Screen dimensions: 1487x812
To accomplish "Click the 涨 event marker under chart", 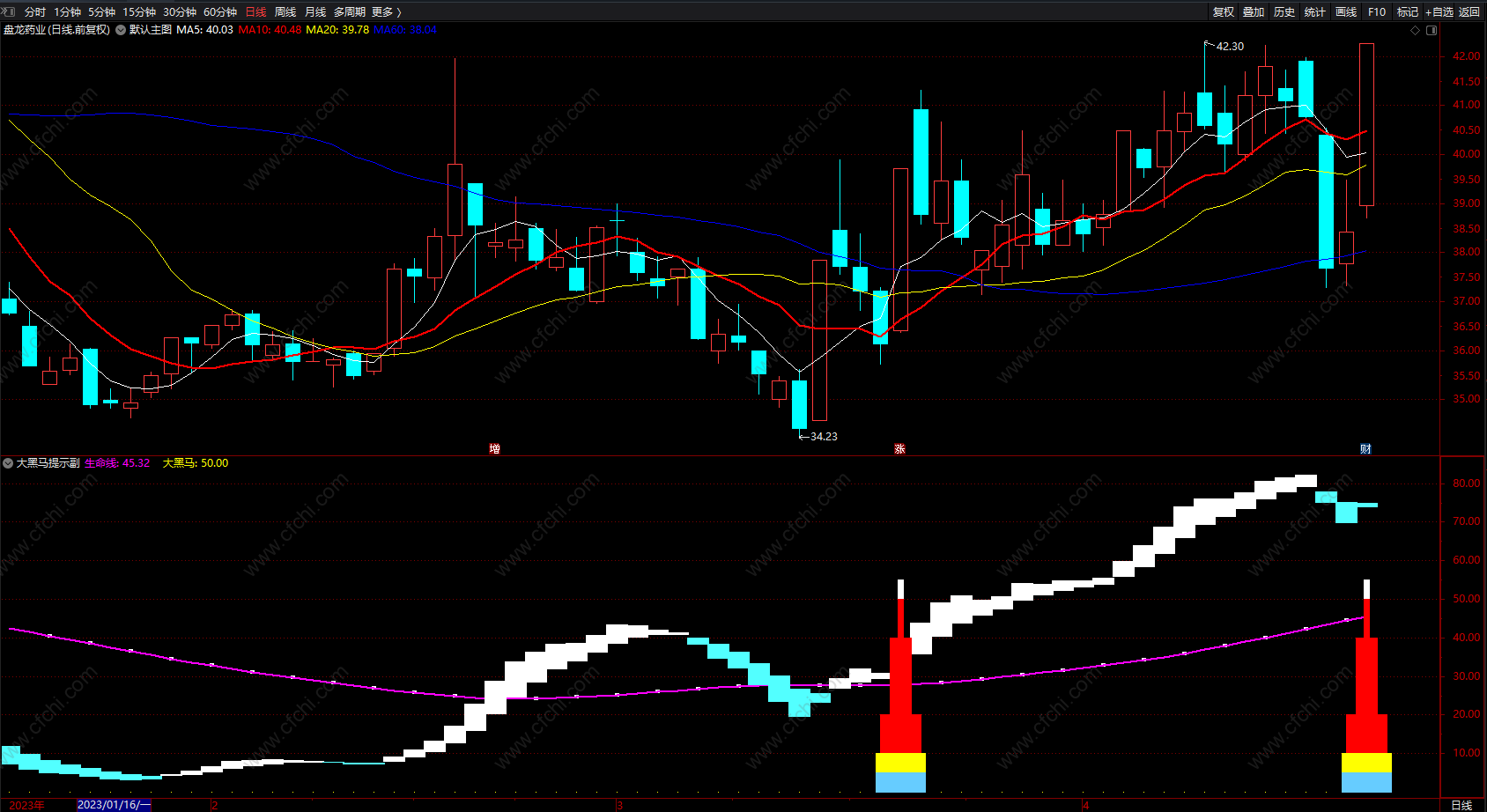I will click(899, 449).
